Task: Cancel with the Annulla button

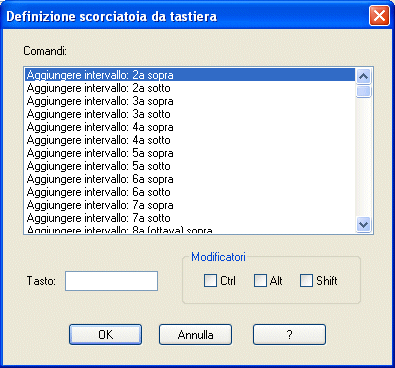Action: (x=195, y=334)
